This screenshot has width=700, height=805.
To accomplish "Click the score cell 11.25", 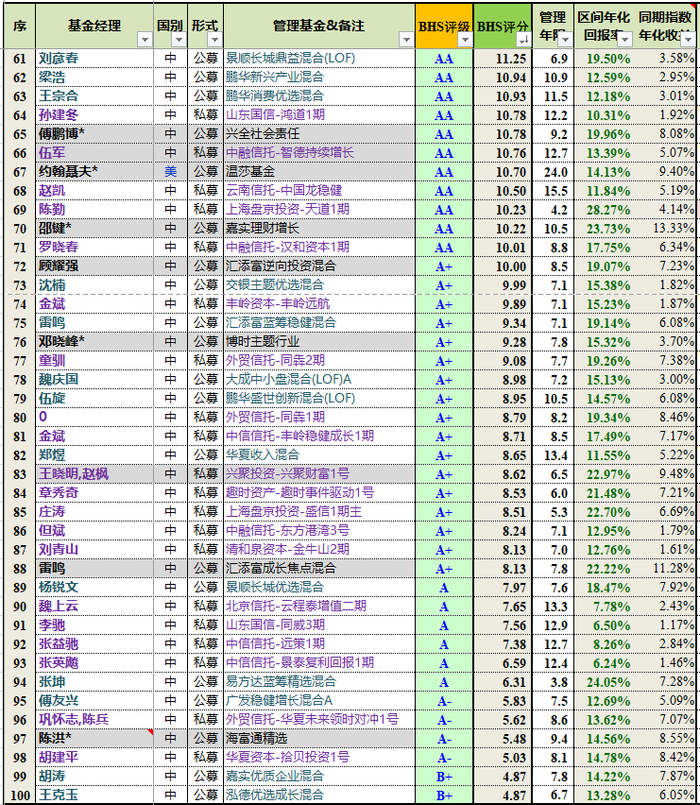I will pyautogui.click(x=503, y=59).
